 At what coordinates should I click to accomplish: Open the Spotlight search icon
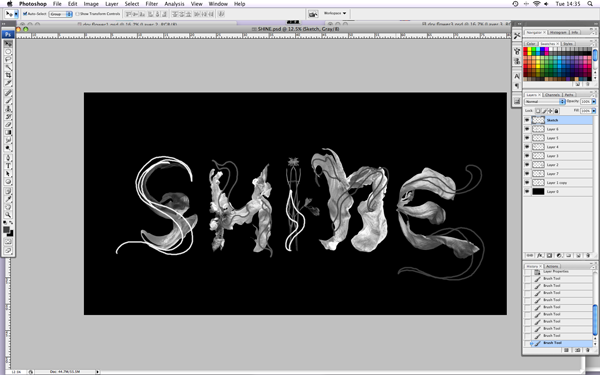[x=589, y=4]
